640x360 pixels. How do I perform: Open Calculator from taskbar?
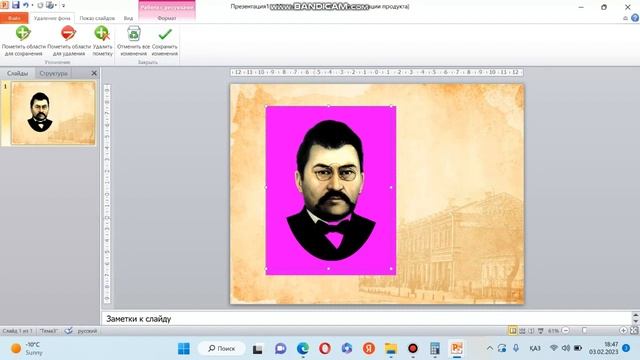click(x=435, y=349)
